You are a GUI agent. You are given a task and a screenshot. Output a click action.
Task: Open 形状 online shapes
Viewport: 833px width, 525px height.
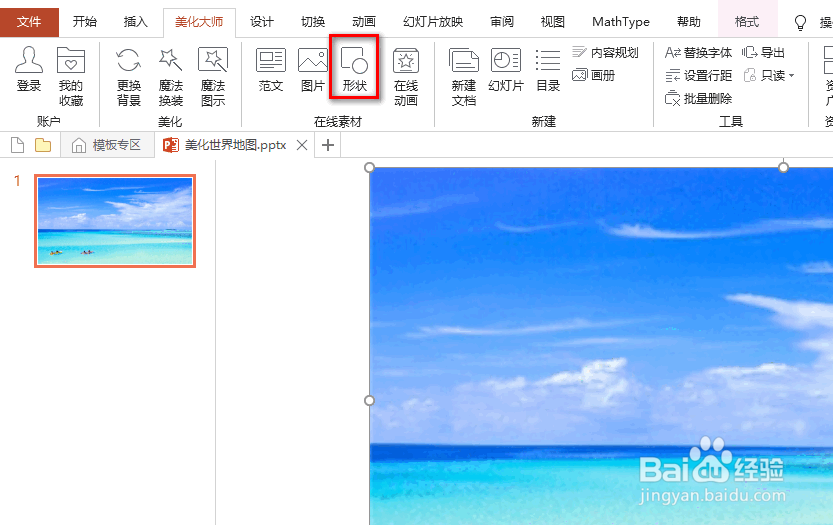(354, 69)
